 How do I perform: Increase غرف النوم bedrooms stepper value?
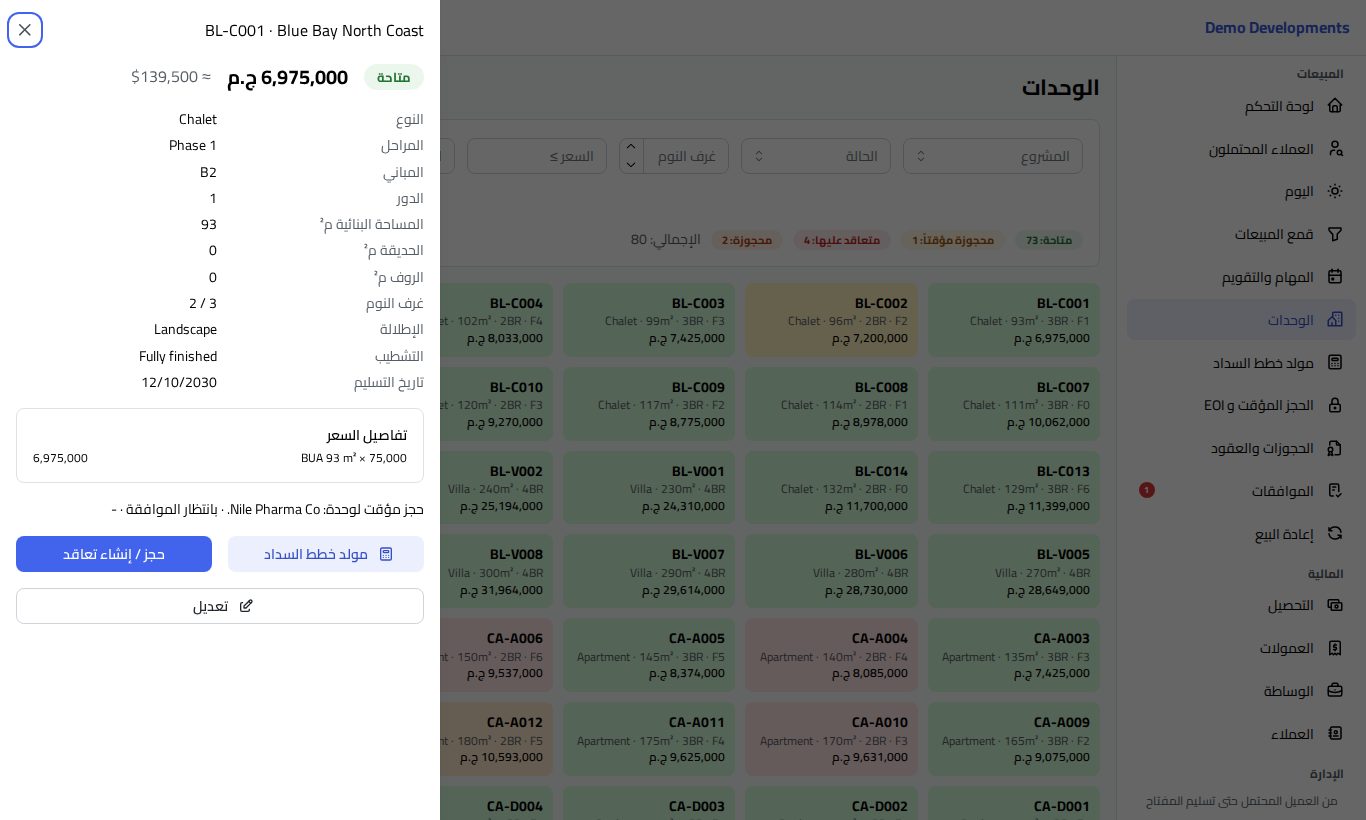[x=631, y=147]
